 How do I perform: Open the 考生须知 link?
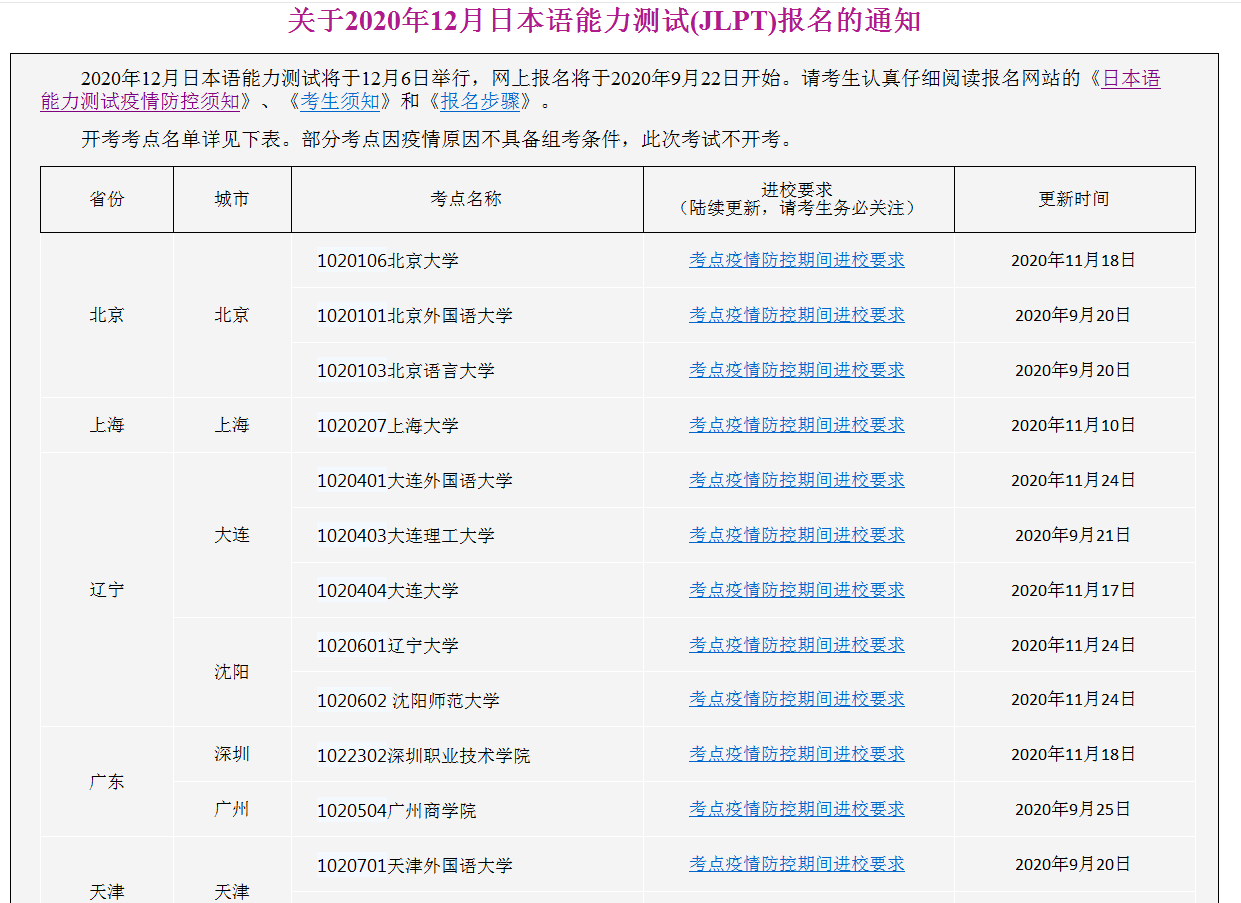[x=340, y=101]
